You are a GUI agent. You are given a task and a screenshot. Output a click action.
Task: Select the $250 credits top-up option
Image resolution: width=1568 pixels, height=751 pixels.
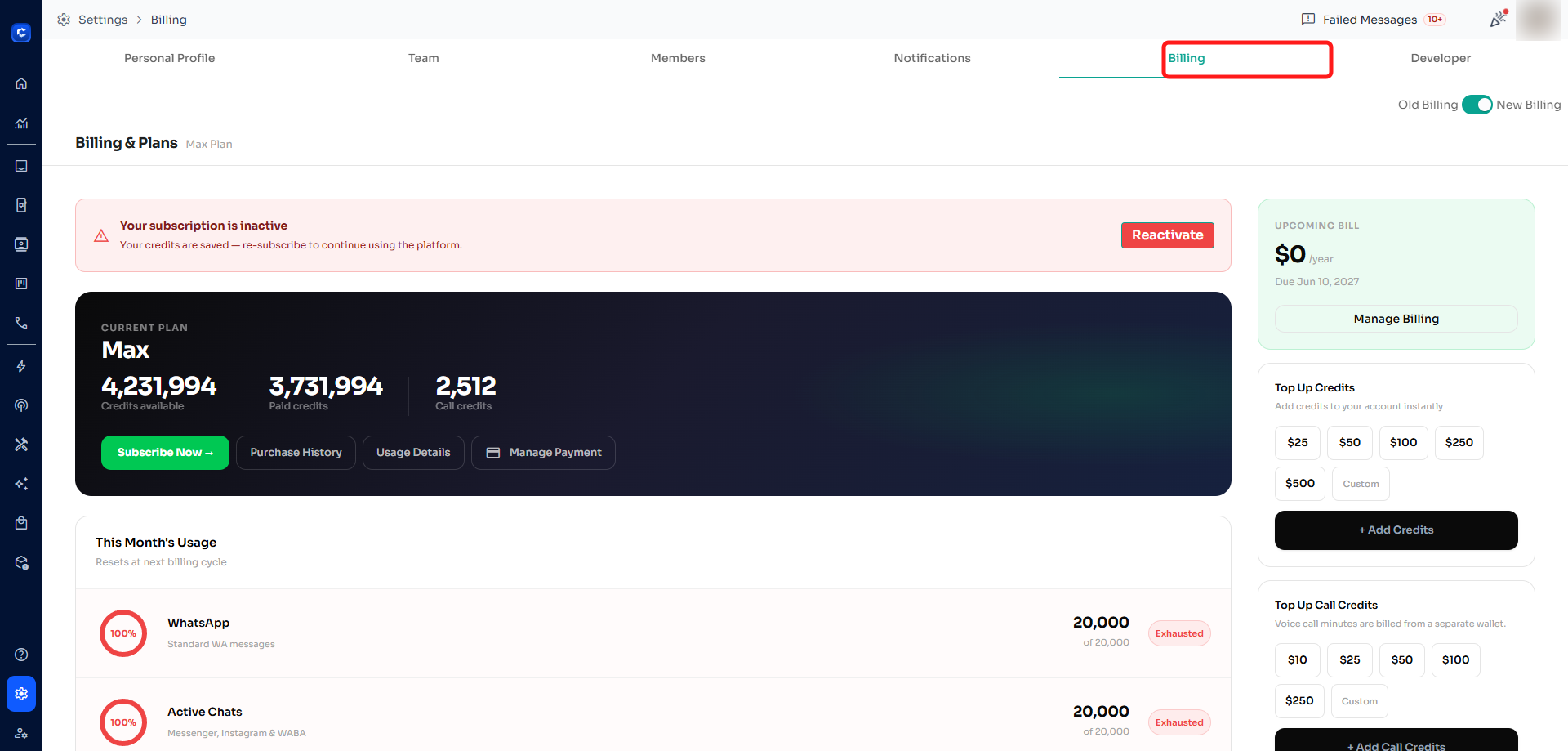tap(1459, 443)
